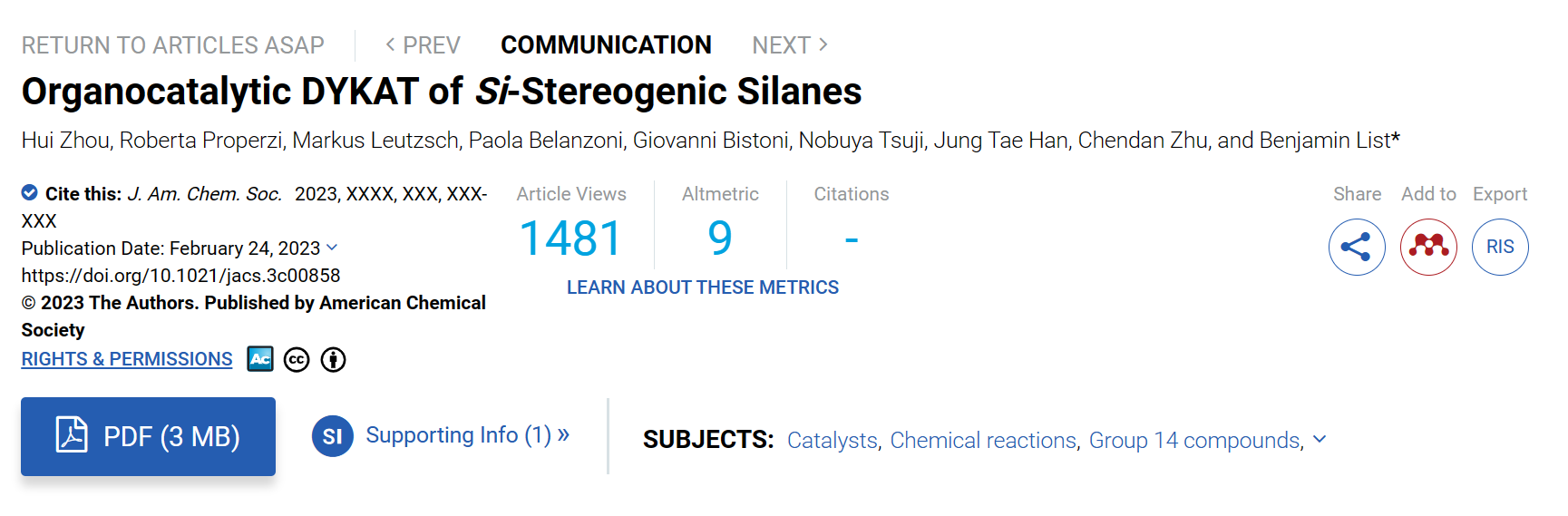Export citation with the RIS button
The image size is (1568, 516).
pos(1500,247)
